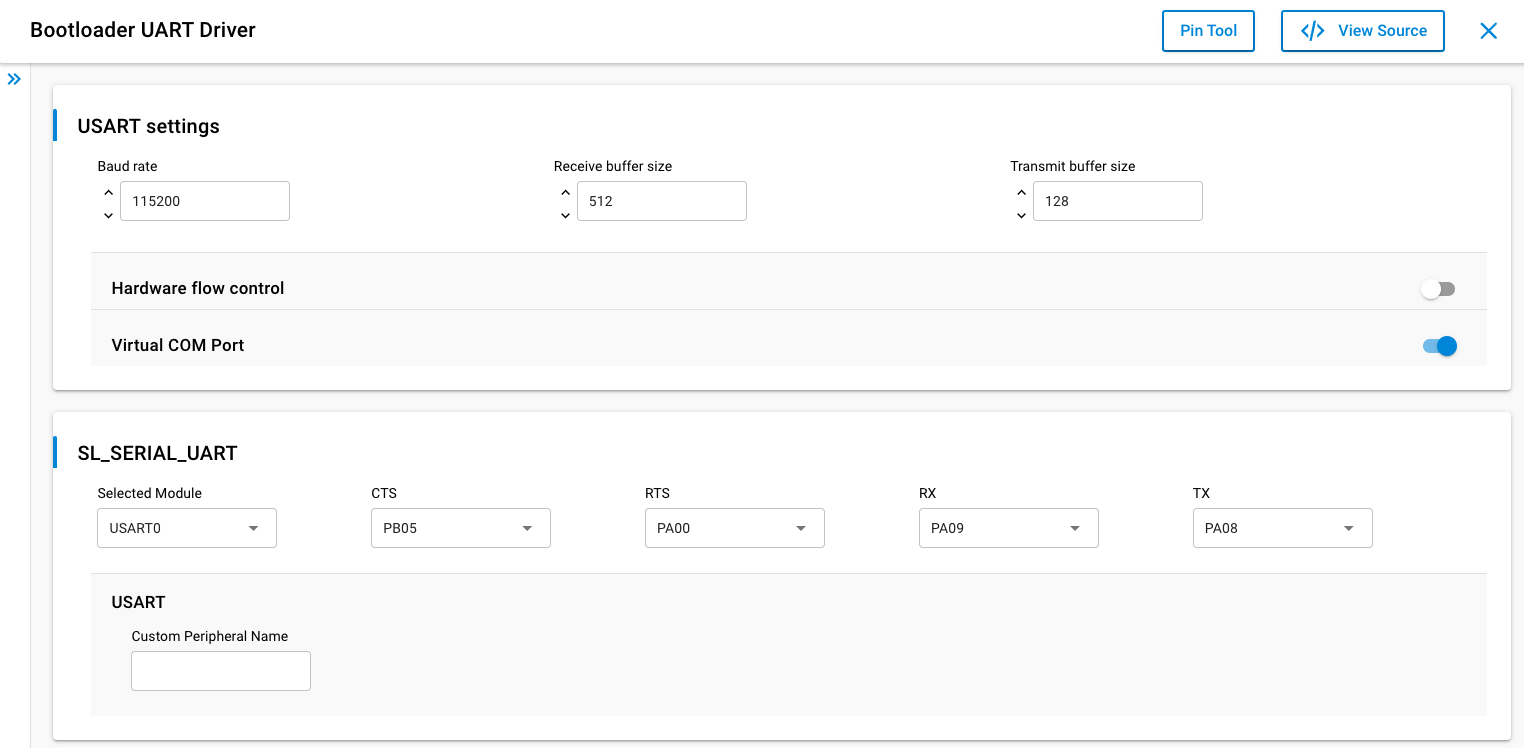Close the Bootloader UART Driver panel
The image size is (1524, 748).
click(x=1488, y=31)
